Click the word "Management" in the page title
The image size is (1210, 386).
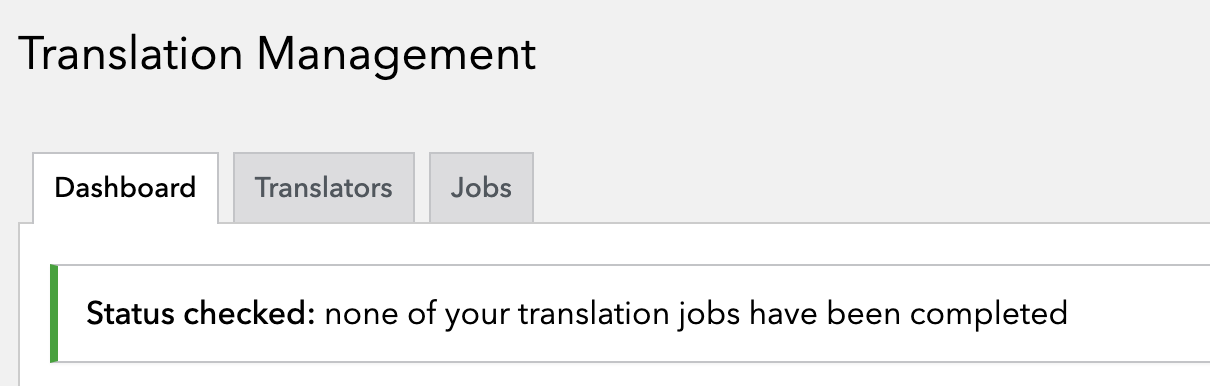pyautogui.click(x=397, y=54)
